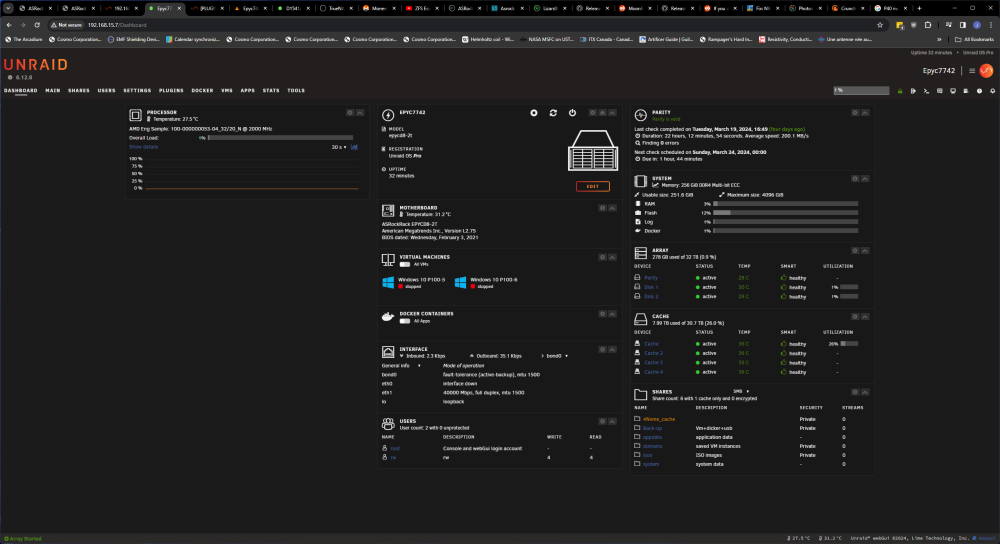Screen dimensions: 1000x544
Task: Click the Flash usage bar in System tile
Action: (785, 213)
